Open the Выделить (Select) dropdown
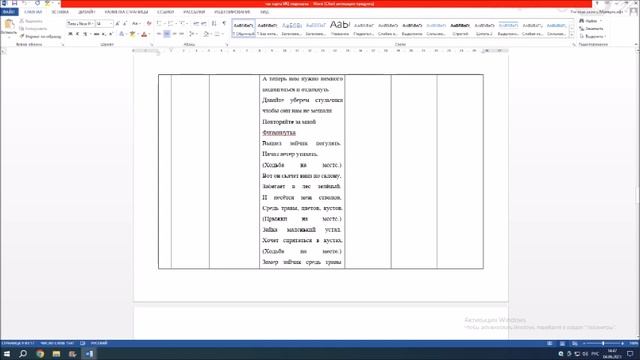Screen dimensions: 640x360 point(592,36)
